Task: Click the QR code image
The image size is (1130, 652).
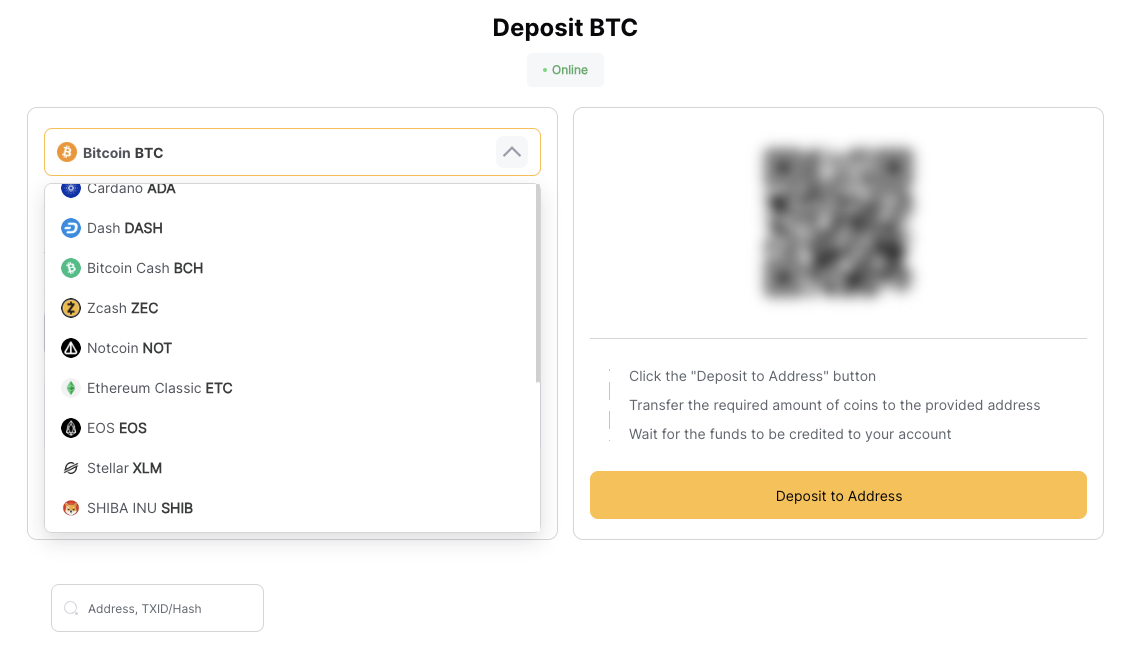Action: coord(838,222)
